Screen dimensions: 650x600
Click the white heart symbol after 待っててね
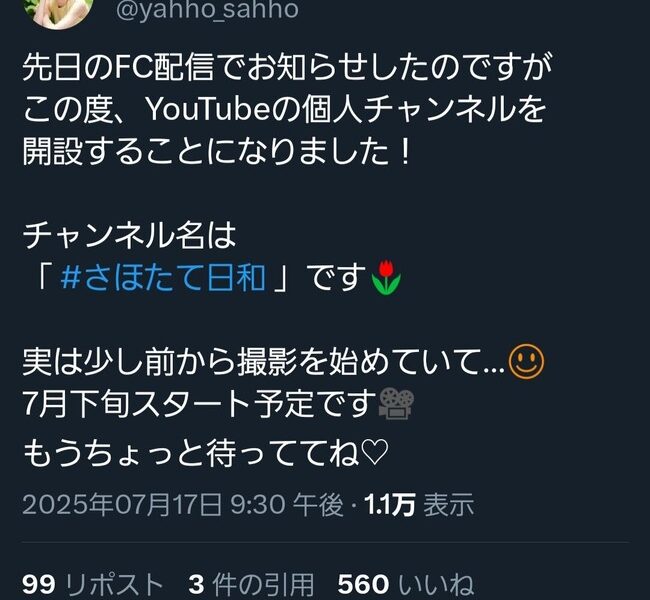pyautogui.click(x=374, y=453)
